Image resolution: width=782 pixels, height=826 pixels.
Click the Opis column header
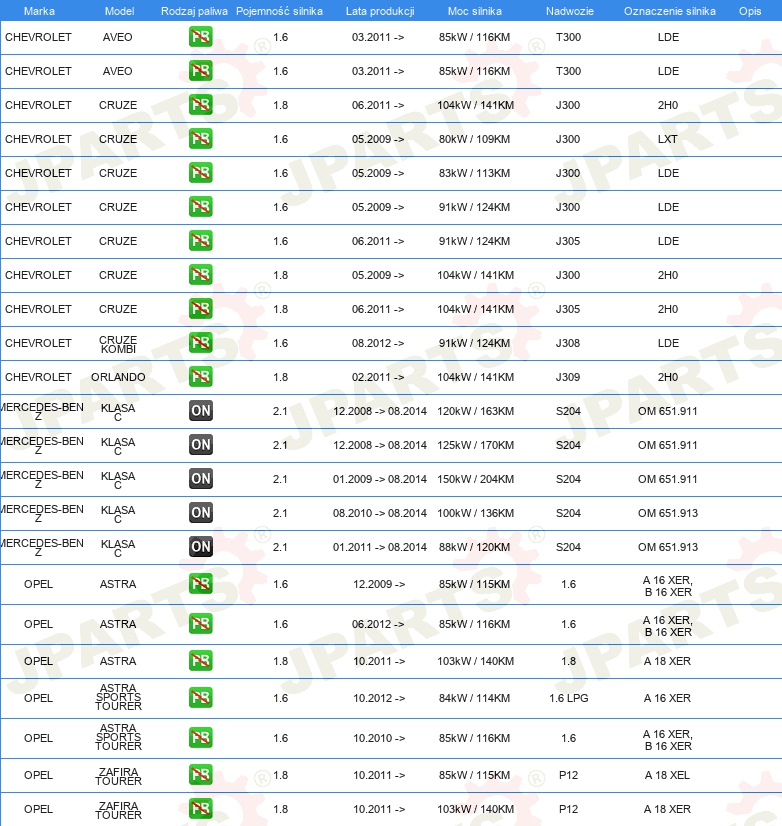tap(750, 11)
